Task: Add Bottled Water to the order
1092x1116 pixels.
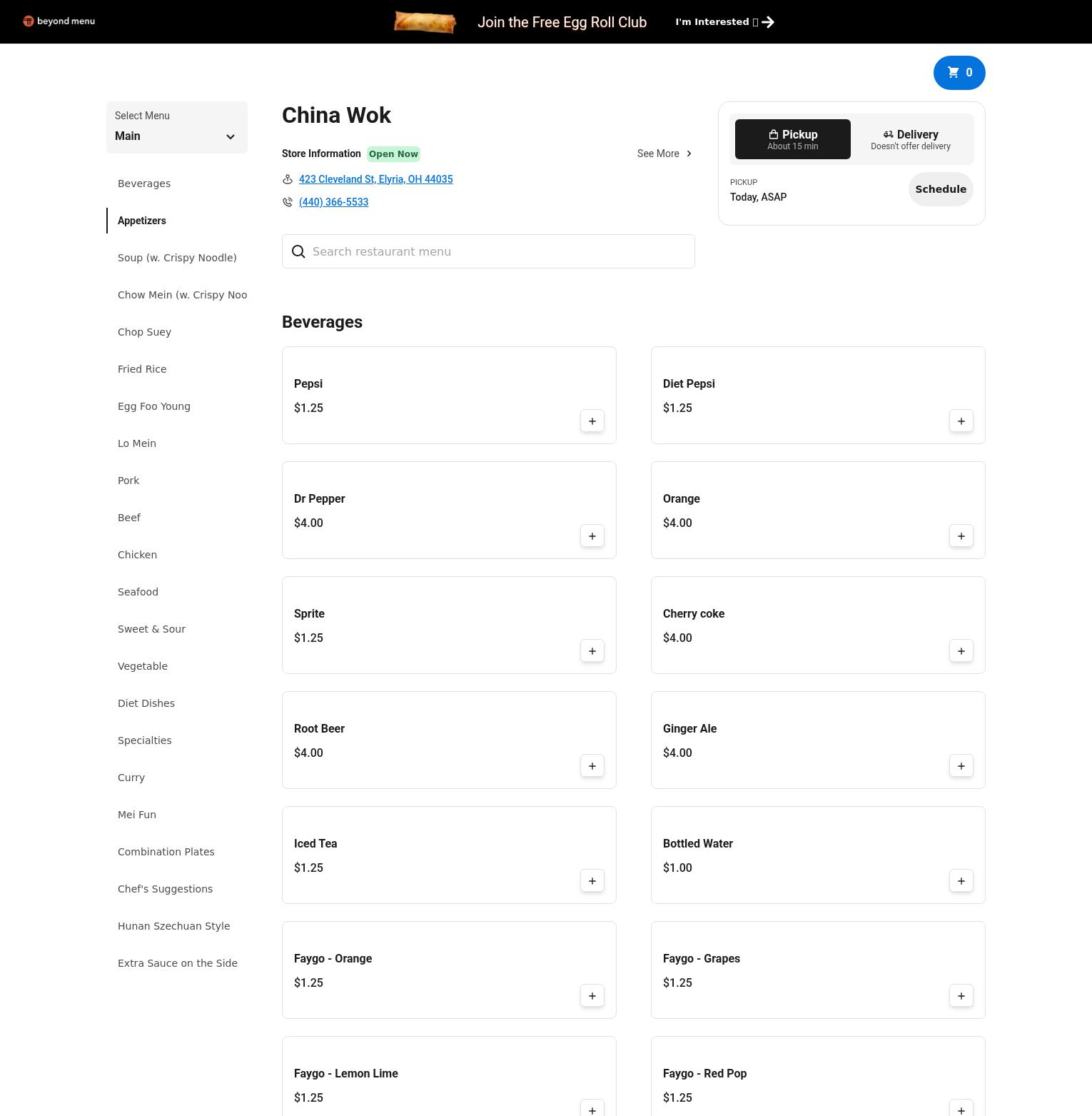Action: click(961, 881)
